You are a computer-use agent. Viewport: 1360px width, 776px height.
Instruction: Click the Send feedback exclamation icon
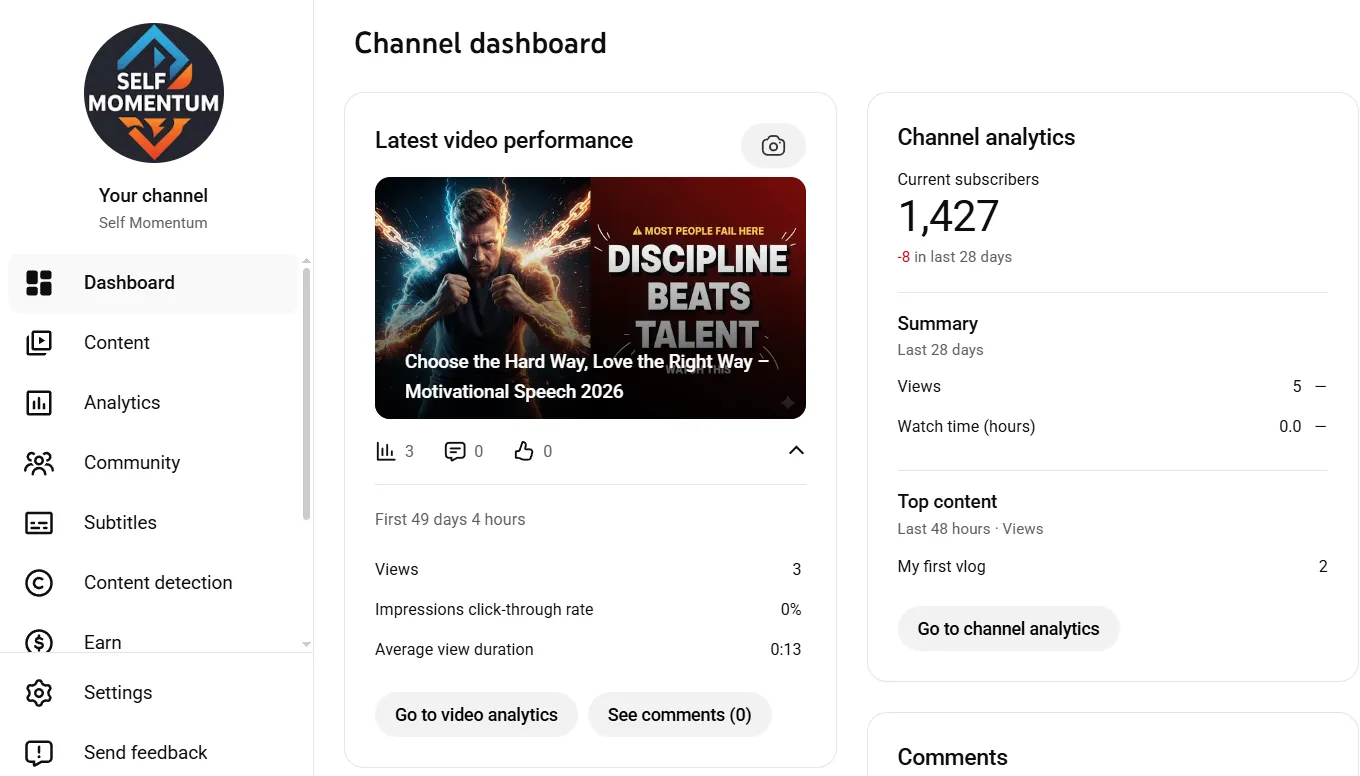(39, 752)
